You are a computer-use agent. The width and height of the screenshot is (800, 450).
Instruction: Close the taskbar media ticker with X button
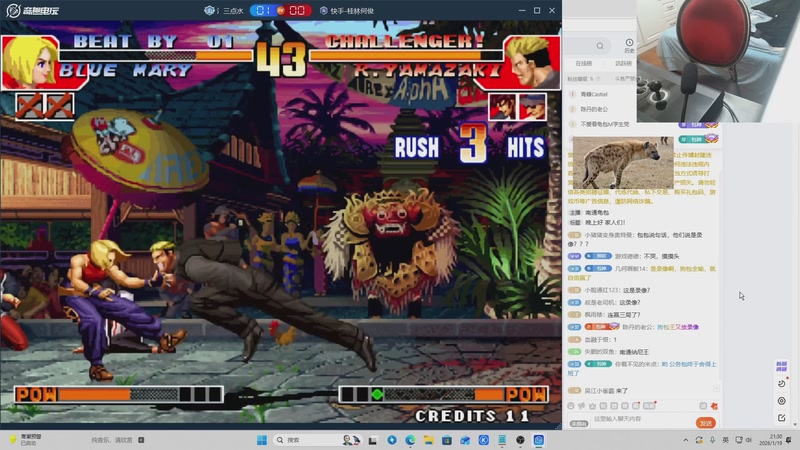point(141,440)
